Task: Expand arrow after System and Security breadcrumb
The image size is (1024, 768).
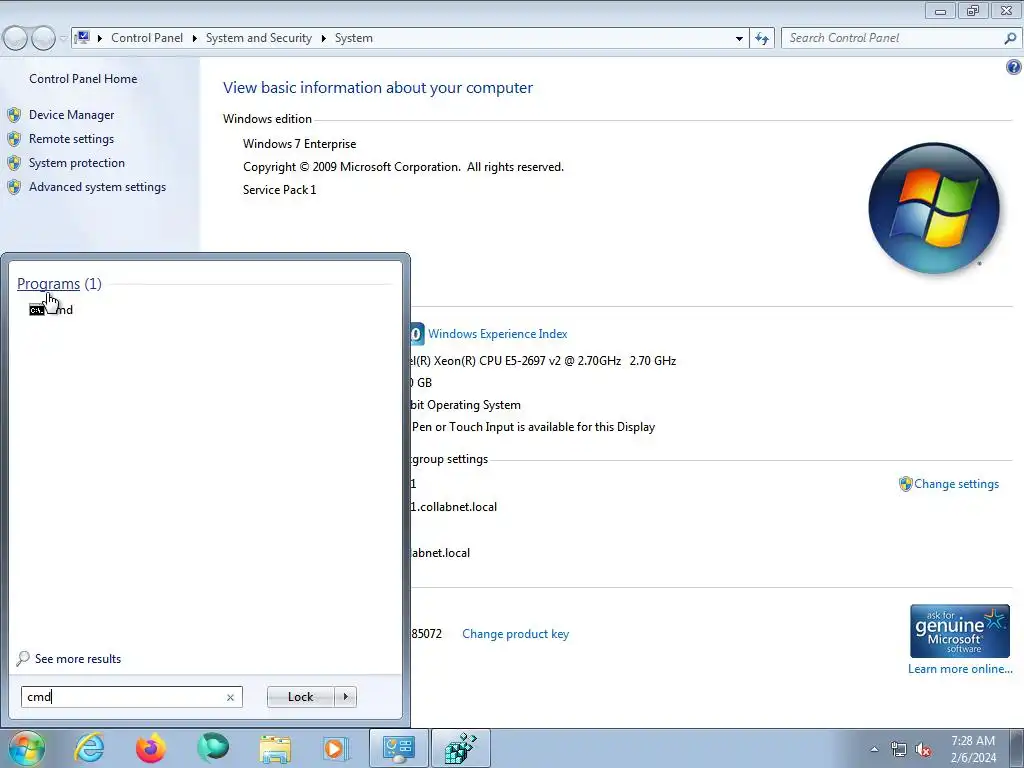Action: coord(323,39)
